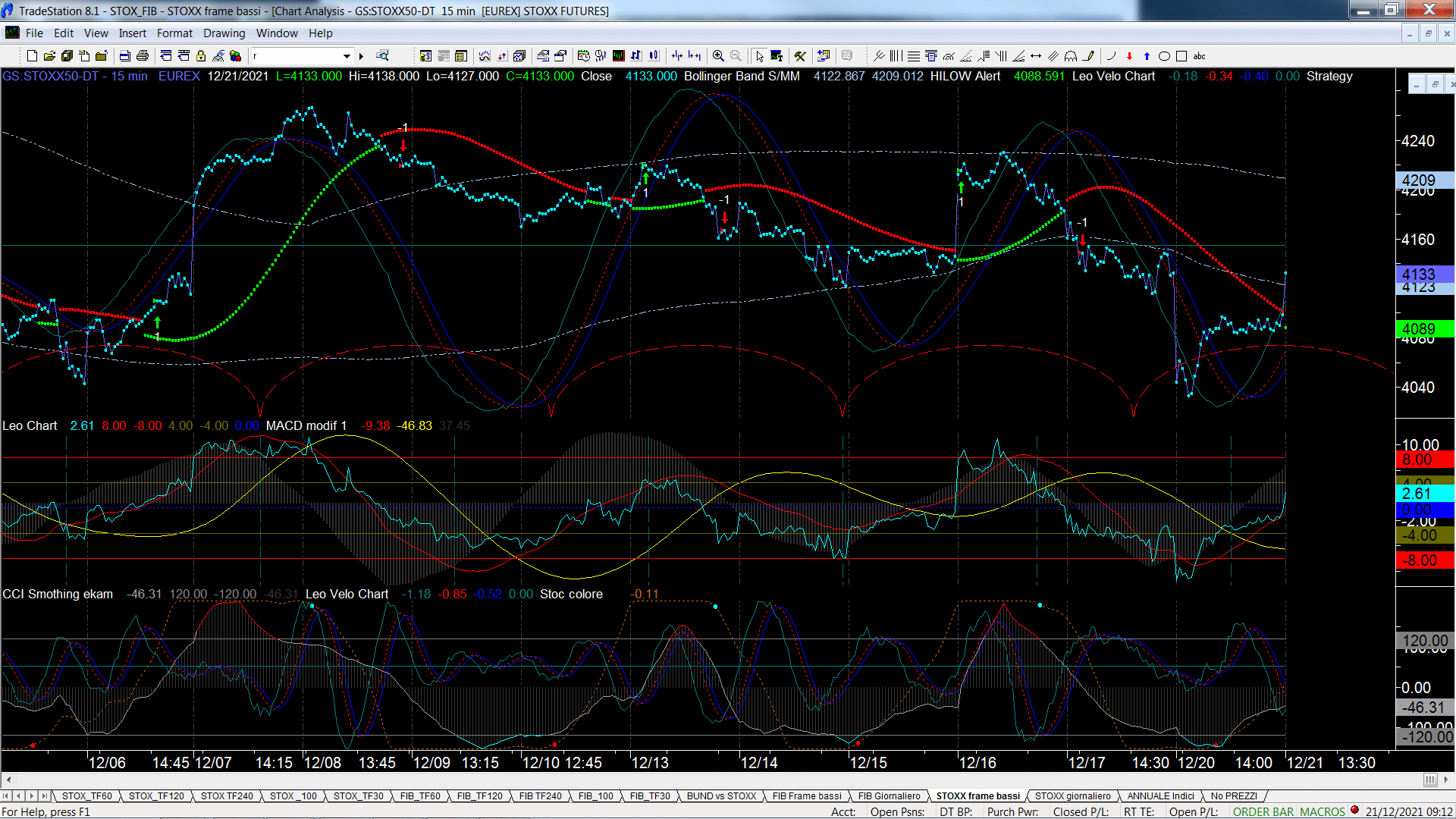Click the Zoom Out magnifier icon
The image size is (1456, 819).
click(x=736, y=55)
